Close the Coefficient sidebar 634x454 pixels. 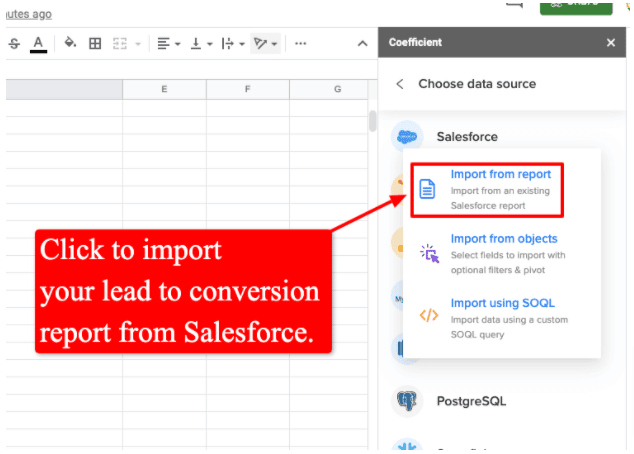point(611,42)
